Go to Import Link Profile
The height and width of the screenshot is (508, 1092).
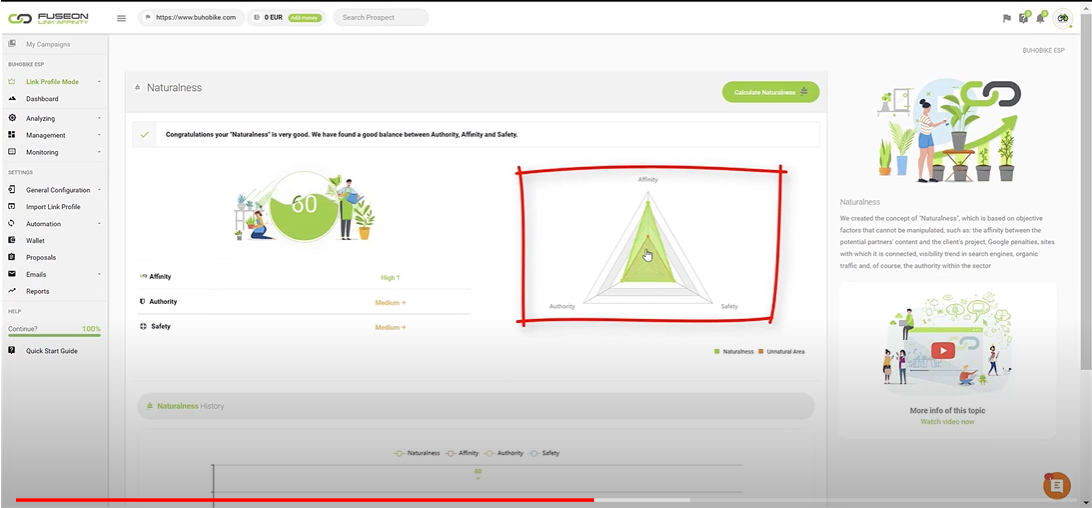coord(53,207)
